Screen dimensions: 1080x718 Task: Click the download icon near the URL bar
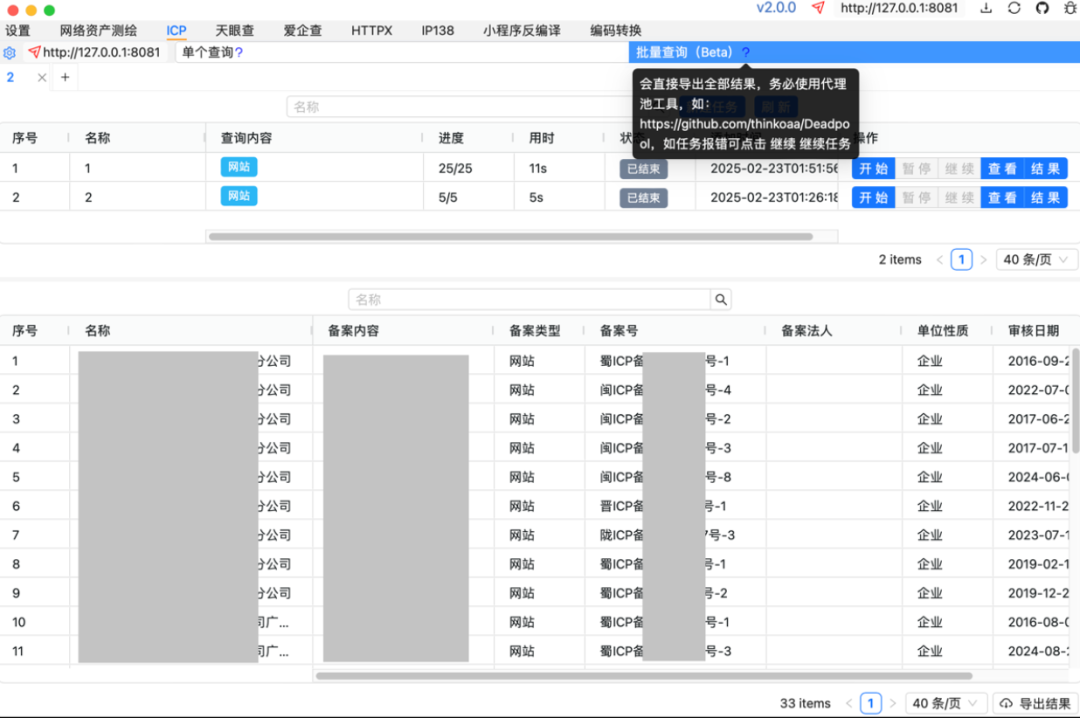[x=986, y=8]
